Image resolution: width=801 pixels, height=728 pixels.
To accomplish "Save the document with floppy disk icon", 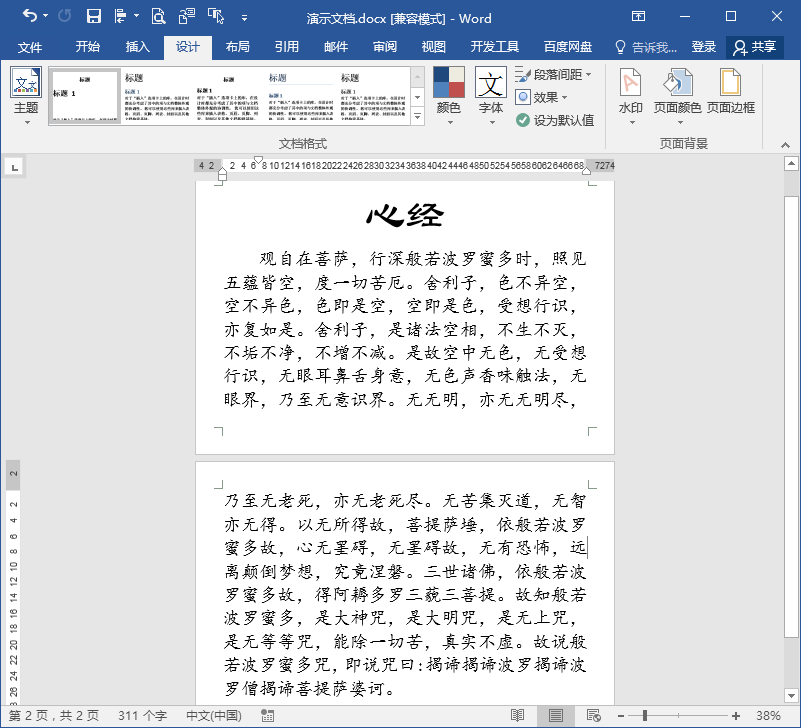I will pyautogui.click(x=93, y=16).
